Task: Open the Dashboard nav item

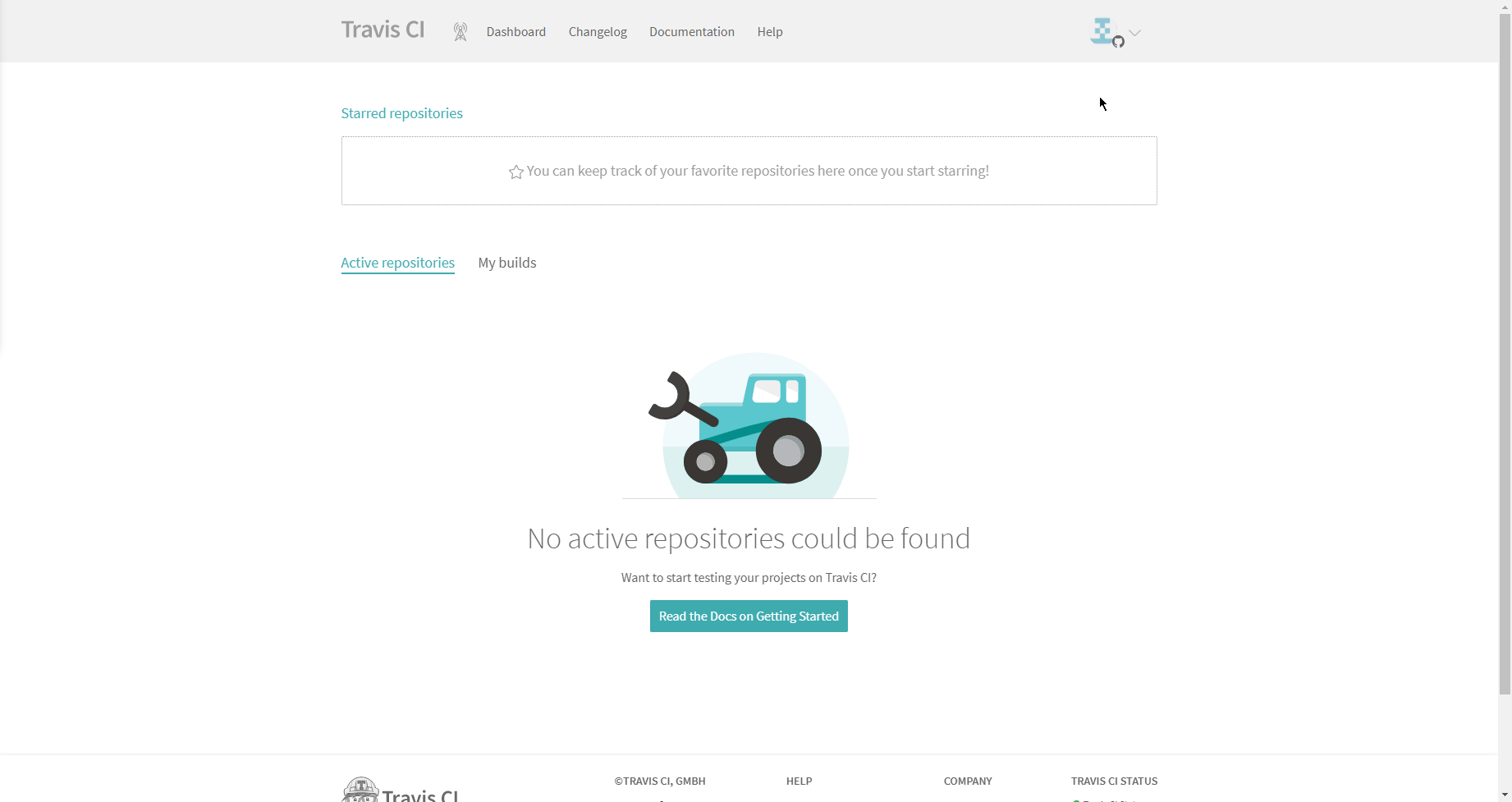Action: click(x=515, y=32)
